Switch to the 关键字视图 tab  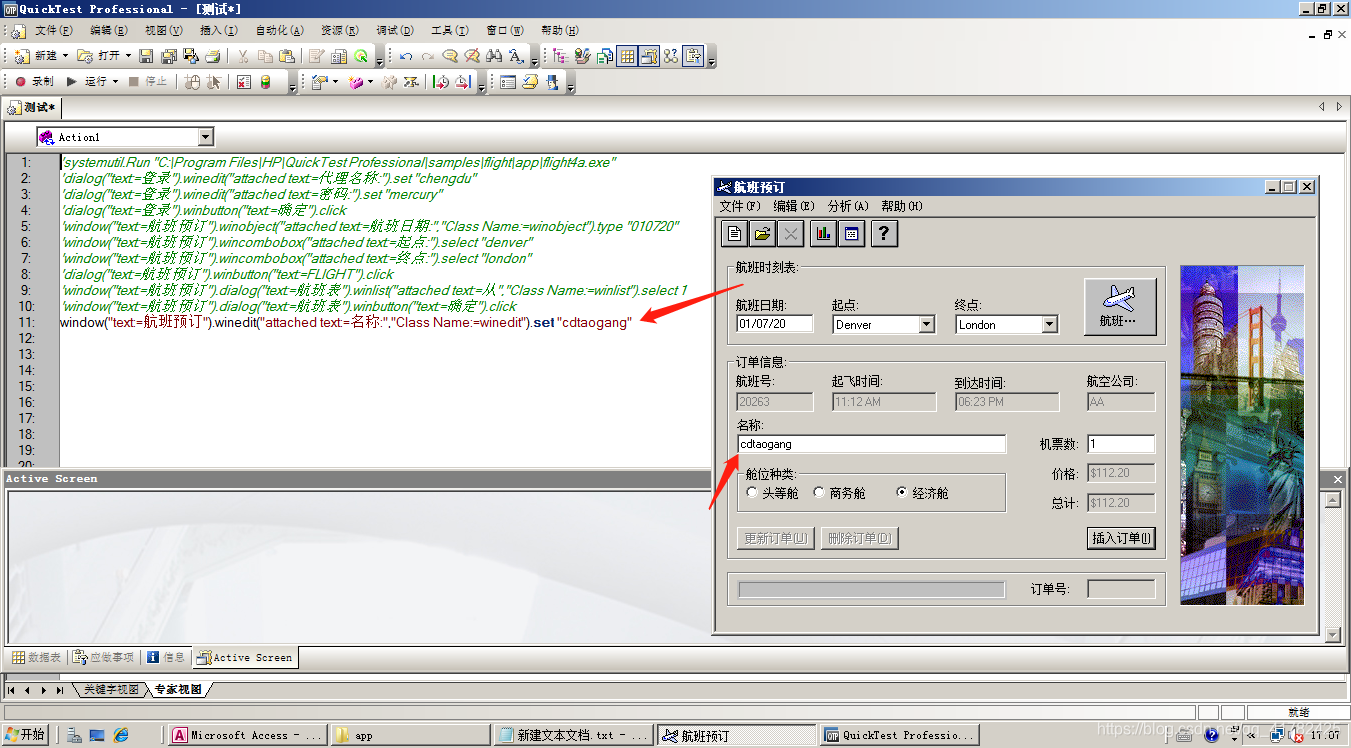pyautogui.click(x=111, y=690)
